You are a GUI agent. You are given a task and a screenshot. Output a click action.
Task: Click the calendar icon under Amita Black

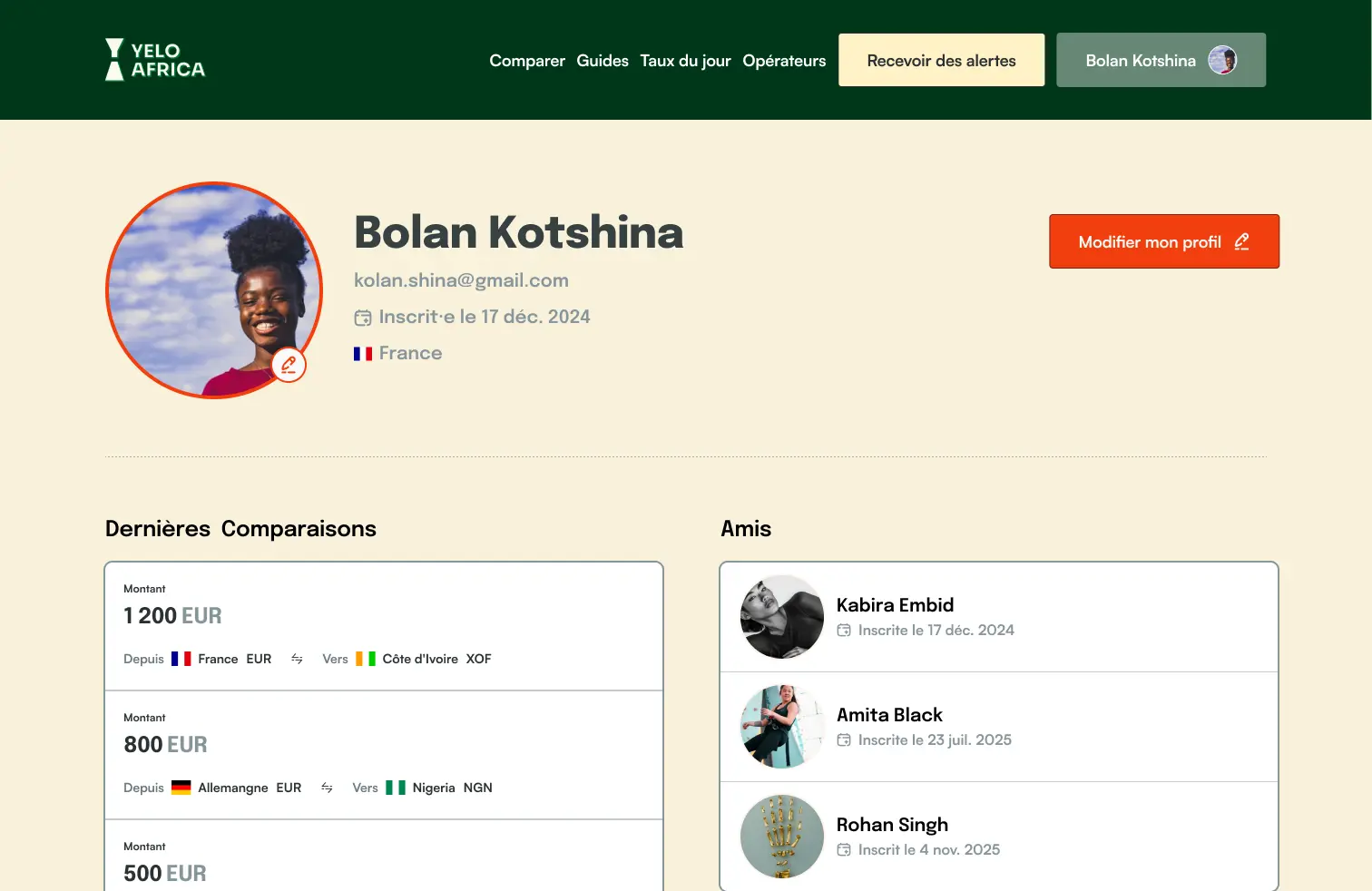[x=844, y=740]
